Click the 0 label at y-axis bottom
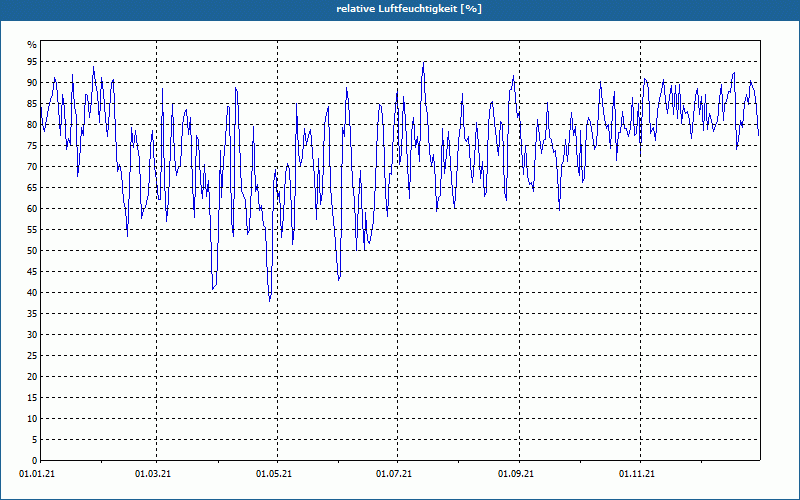 (33, 461)
